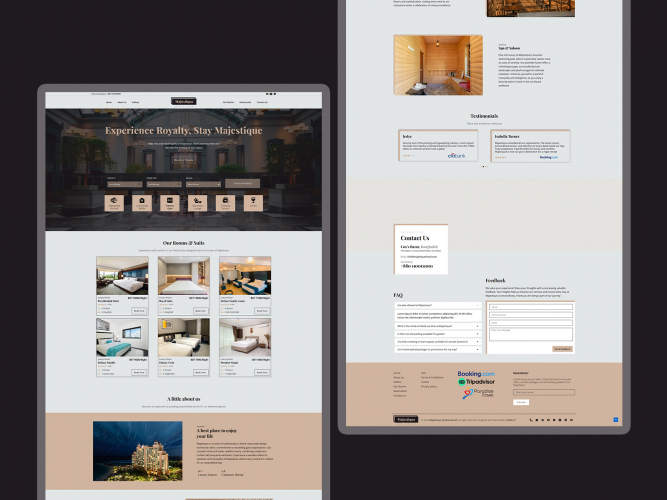Open the Presidential Suite room photo

tap(123, 276)
